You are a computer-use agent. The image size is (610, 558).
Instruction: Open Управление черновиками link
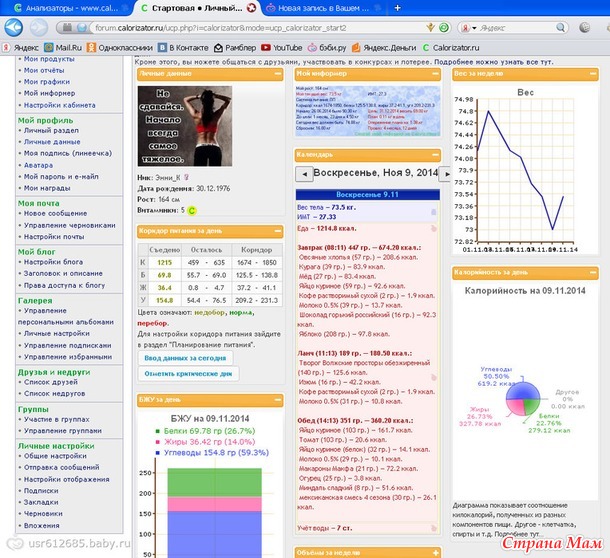(70, 225)
